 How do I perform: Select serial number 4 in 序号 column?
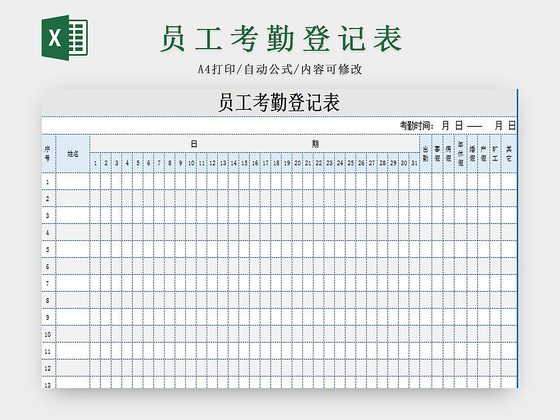pyautogui.click(x=48, y=232)
